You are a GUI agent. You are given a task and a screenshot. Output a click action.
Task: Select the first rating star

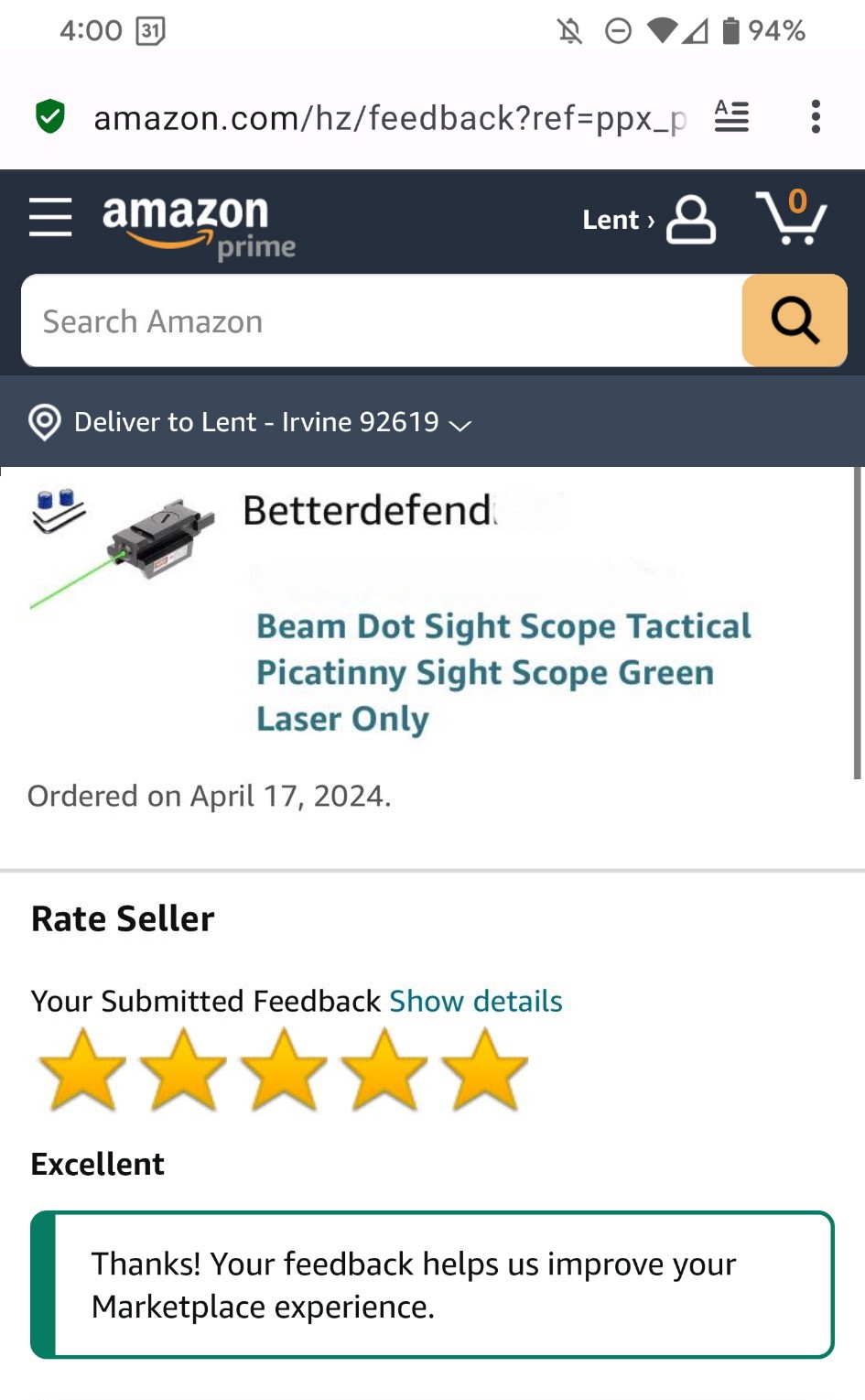[x=82, y=1069]
